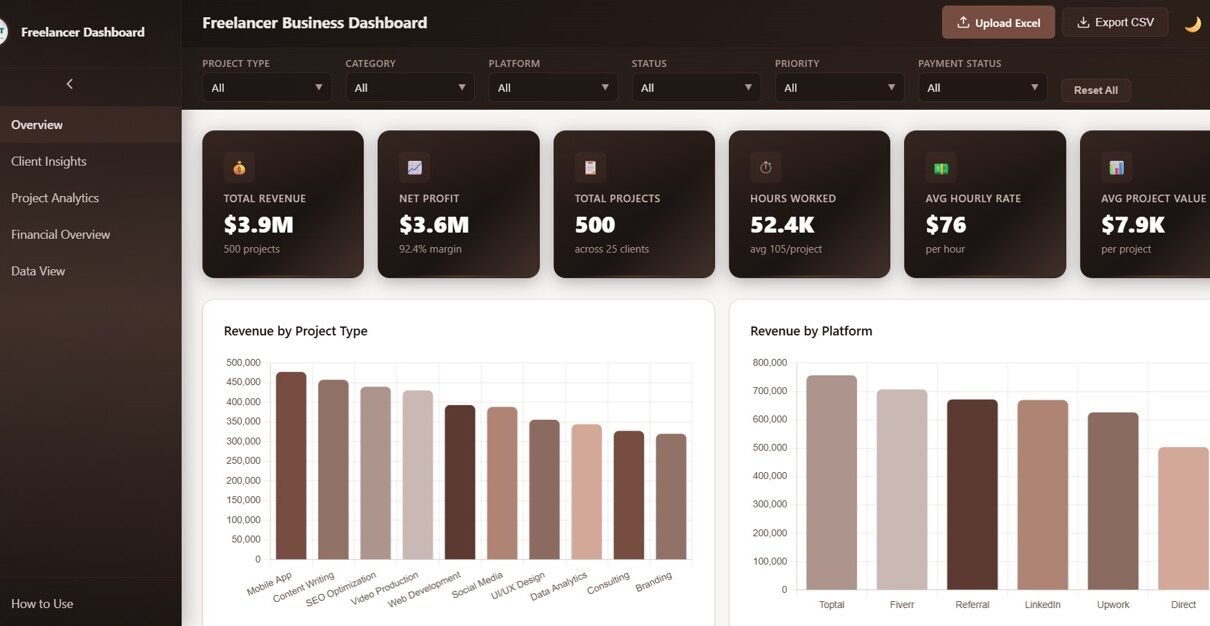The width and height of the screenshot is (1210, 626).
Task: Click the cash icon on Avg Hourly Rate card
Action: 941,168
